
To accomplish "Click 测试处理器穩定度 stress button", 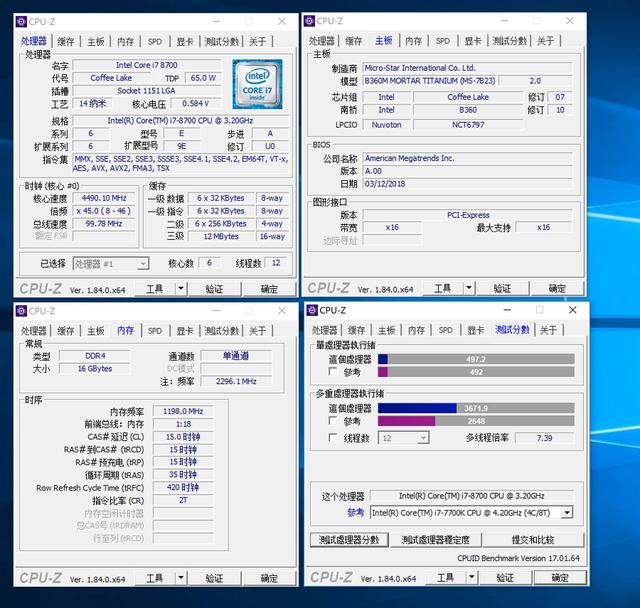I will 436,540.
